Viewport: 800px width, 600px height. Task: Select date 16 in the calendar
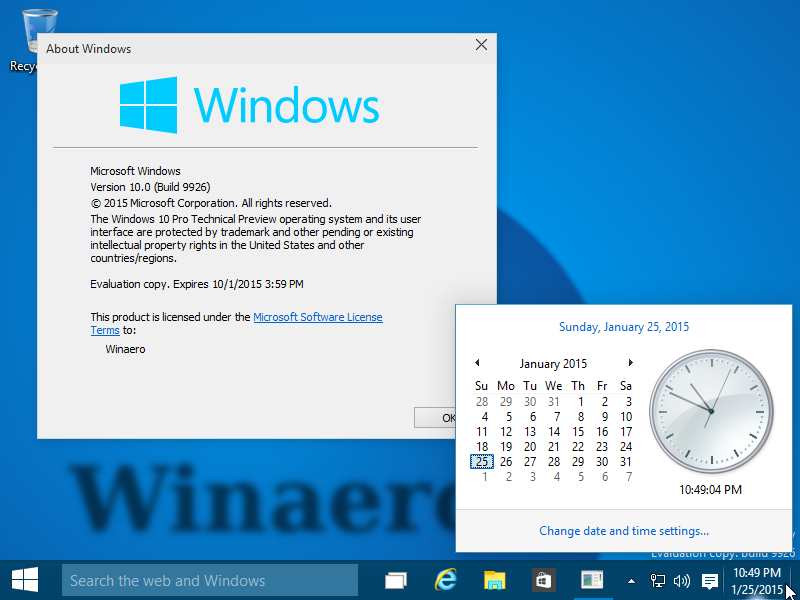602,432
